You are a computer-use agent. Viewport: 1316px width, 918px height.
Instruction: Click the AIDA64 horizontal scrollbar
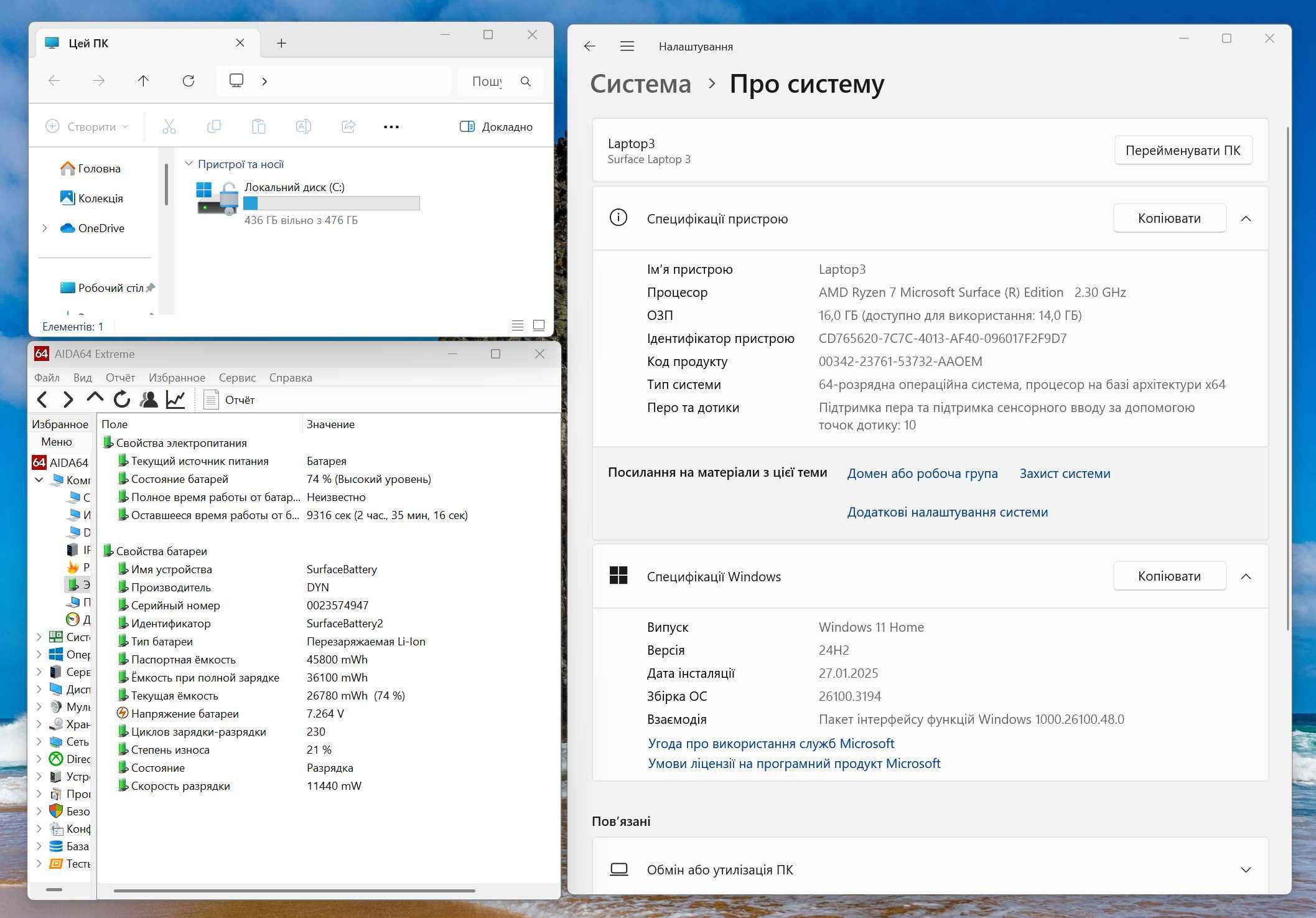294,891
